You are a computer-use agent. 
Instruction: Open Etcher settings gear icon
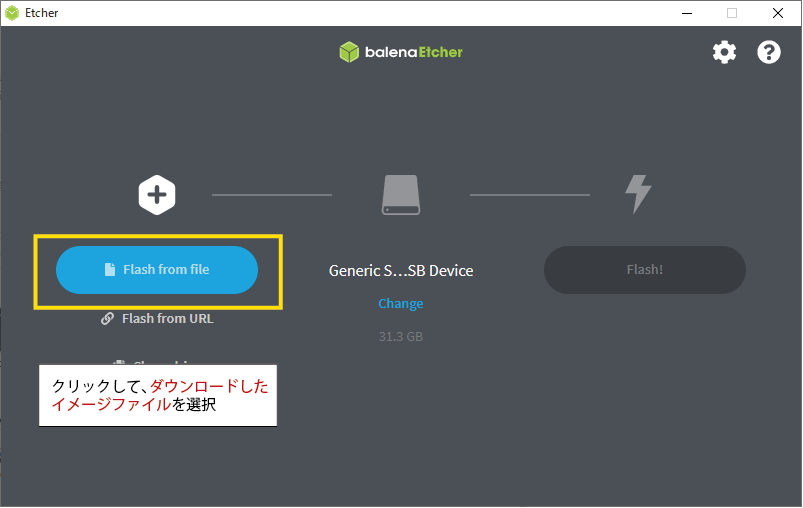click(724, 52)
